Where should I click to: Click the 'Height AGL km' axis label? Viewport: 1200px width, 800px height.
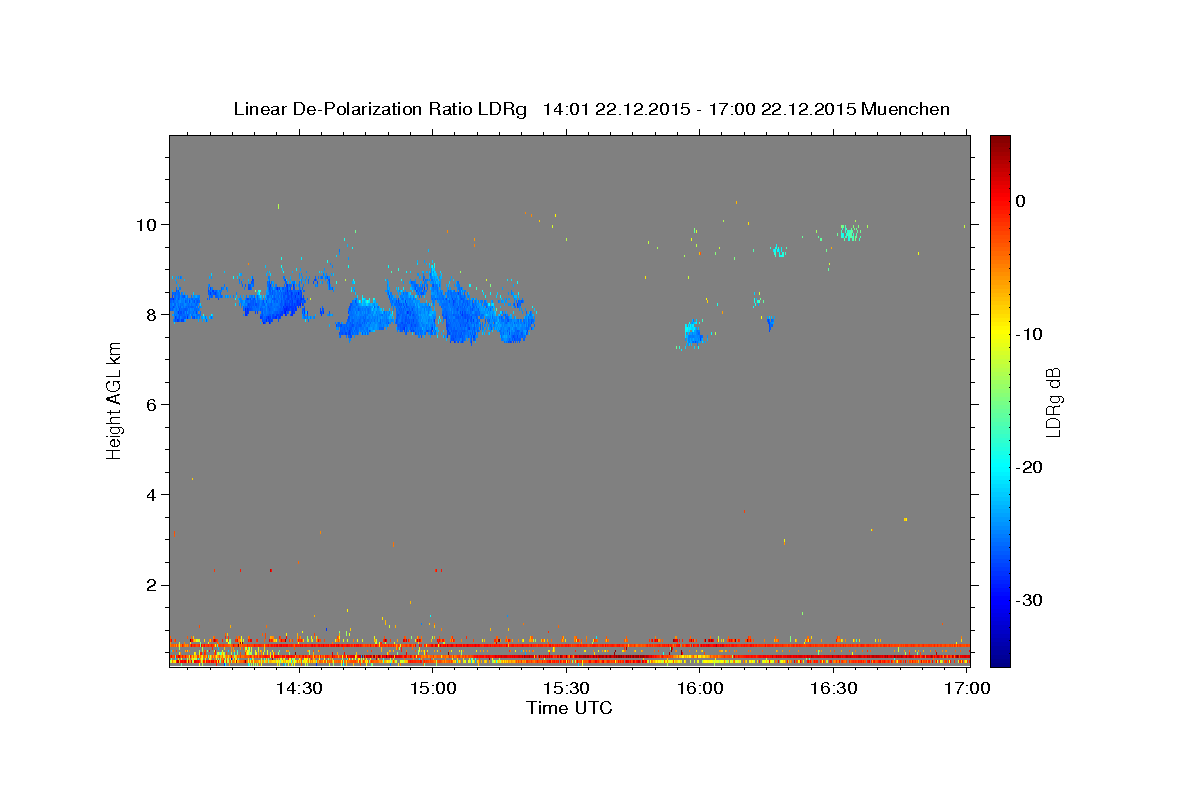[x=115, y=400]
